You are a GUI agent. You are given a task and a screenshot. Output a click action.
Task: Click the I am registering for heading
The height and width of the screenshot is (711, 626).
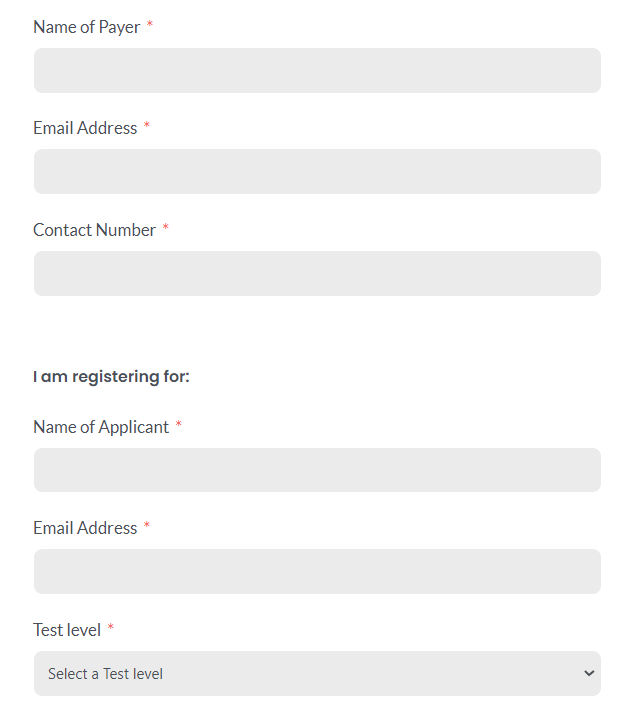coord(111,377)
